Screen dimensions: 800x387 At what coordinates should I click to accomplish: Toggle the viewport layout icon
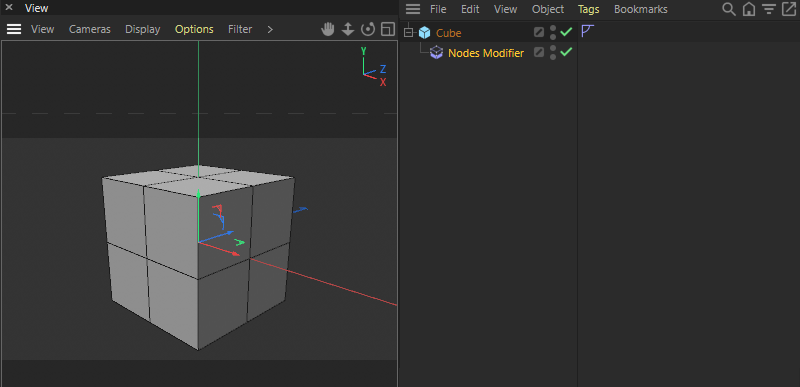pyautogui.click(x=388, y=30)
